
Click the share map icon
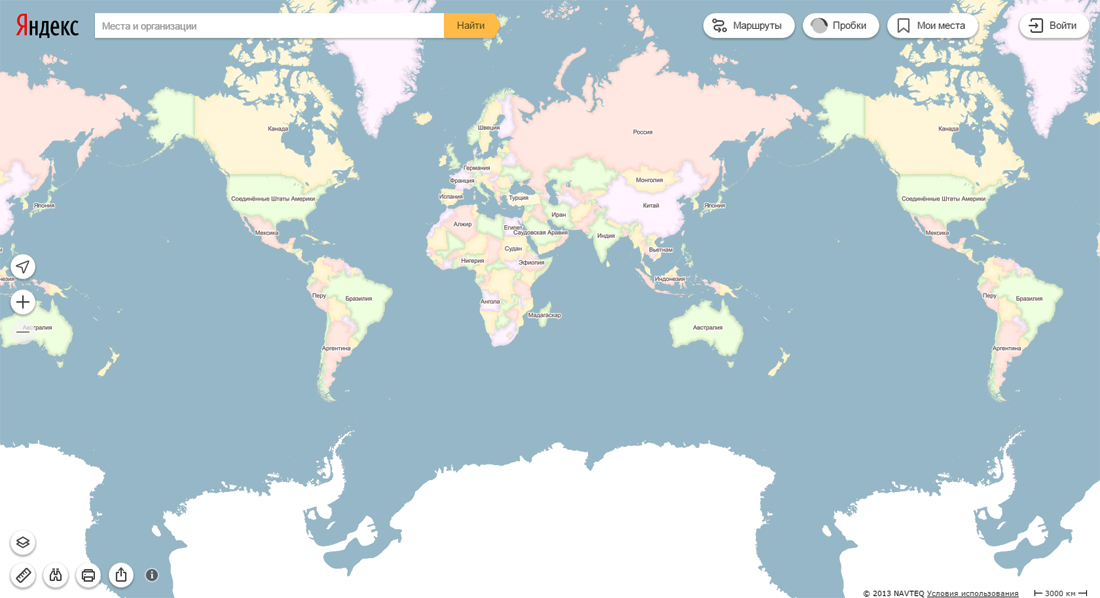121,575
